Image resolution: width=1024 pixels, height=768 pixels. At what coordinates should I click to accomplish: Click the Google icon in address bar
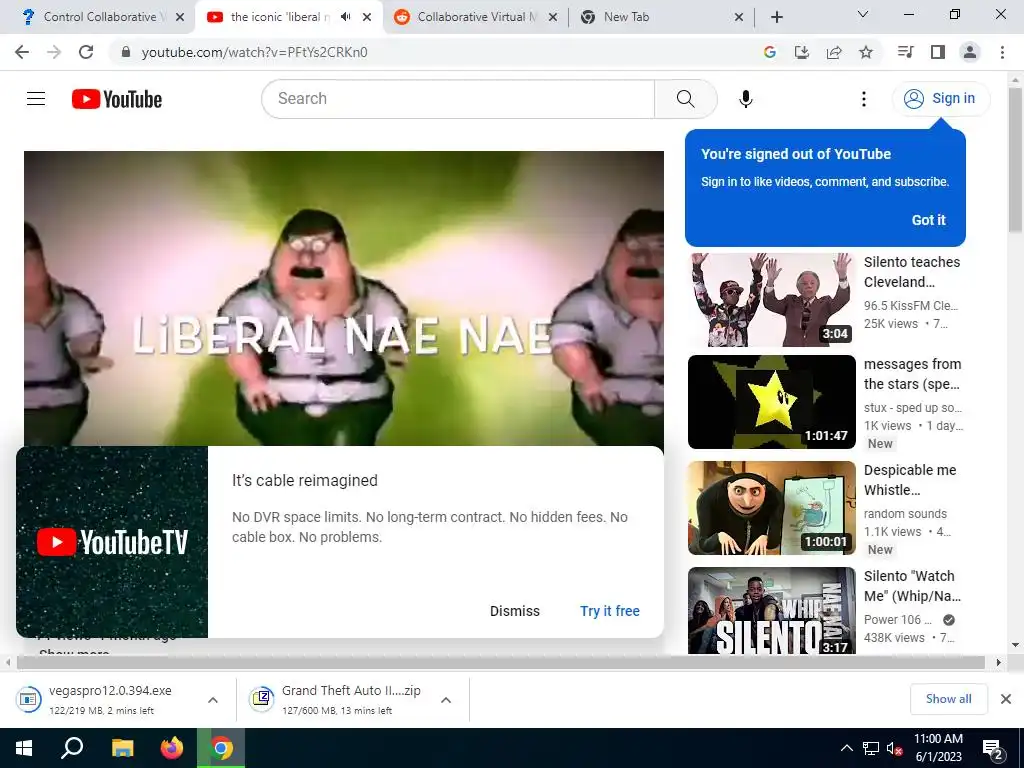coord(770,52)
